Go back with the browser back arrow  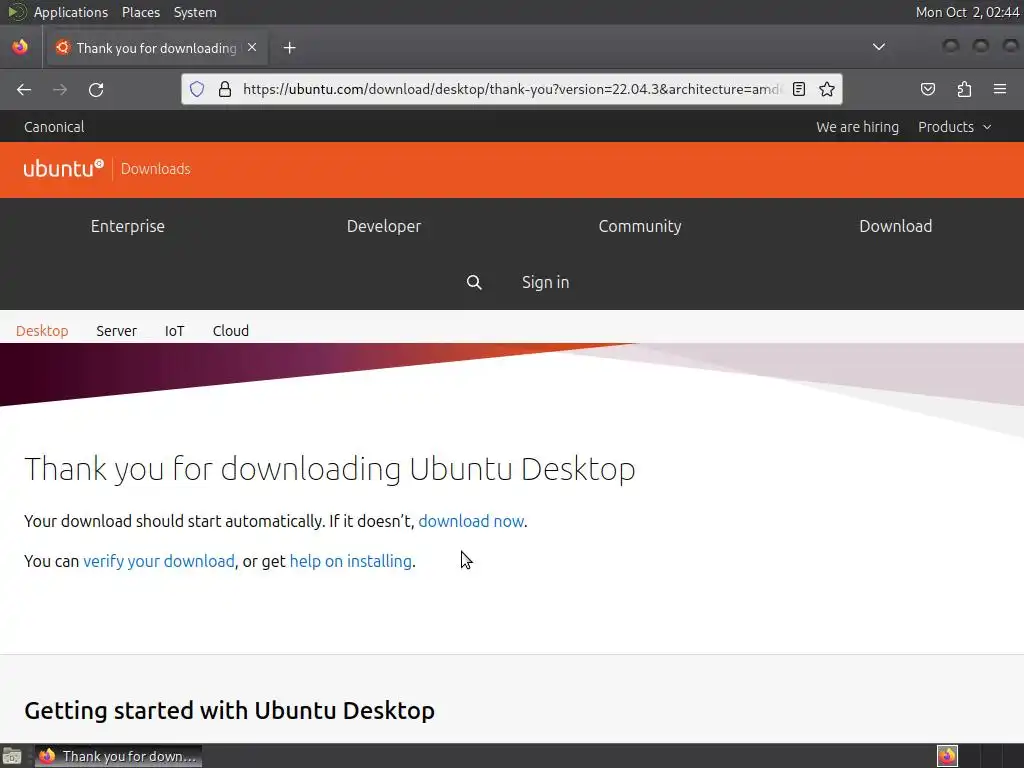24,89
